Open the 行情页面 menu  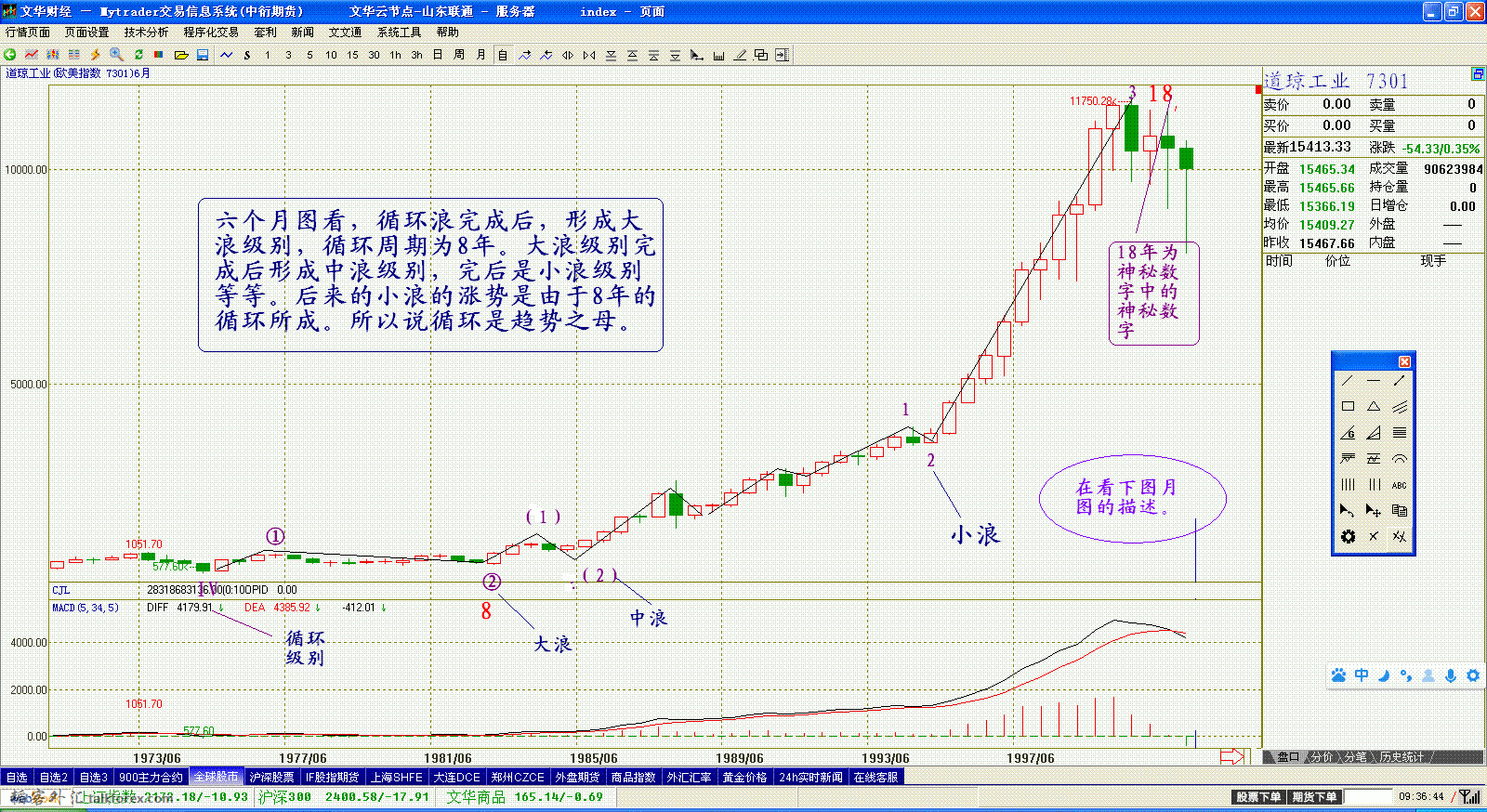coord(28,33)
